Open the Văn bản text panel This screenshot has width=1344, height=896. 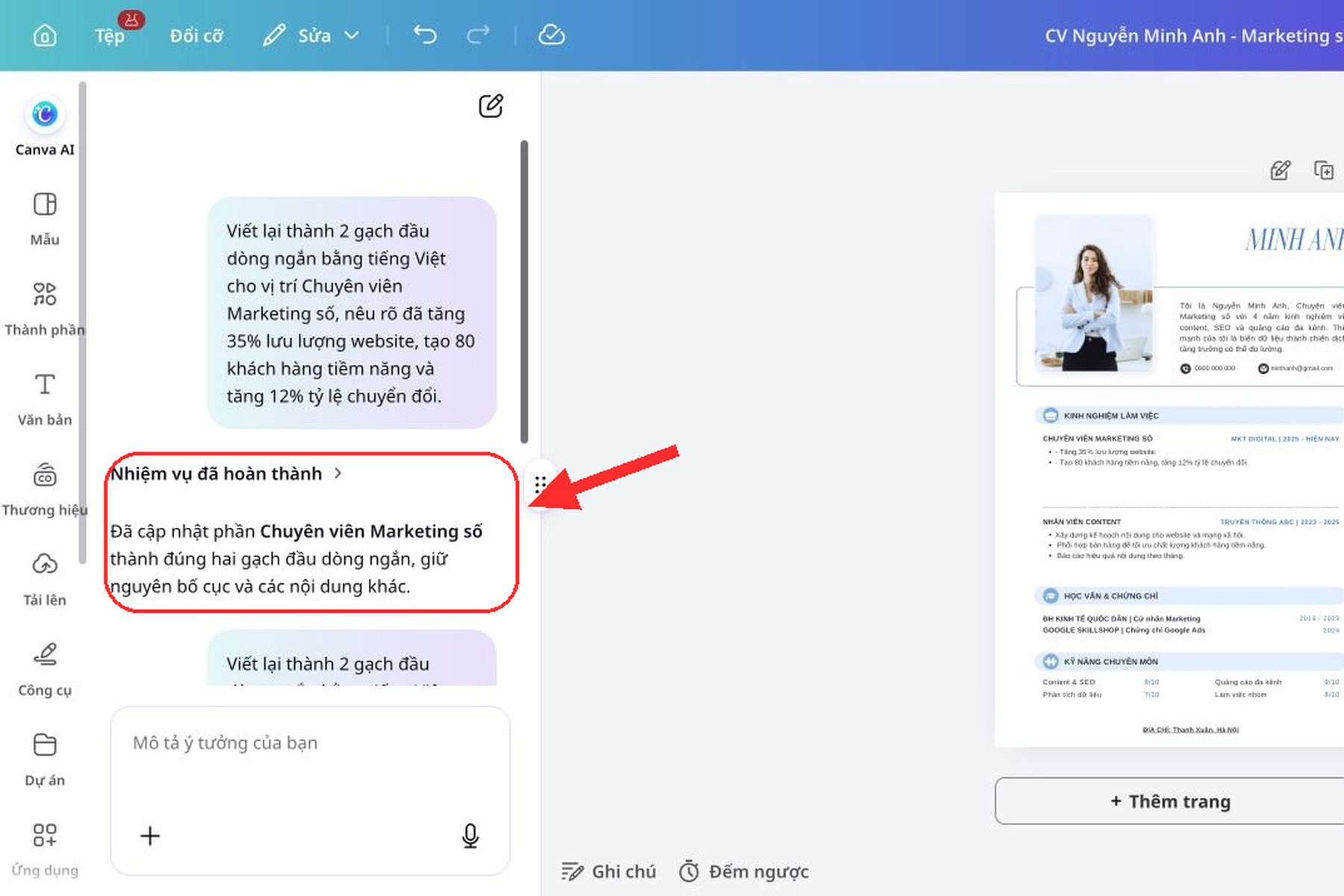45,399
